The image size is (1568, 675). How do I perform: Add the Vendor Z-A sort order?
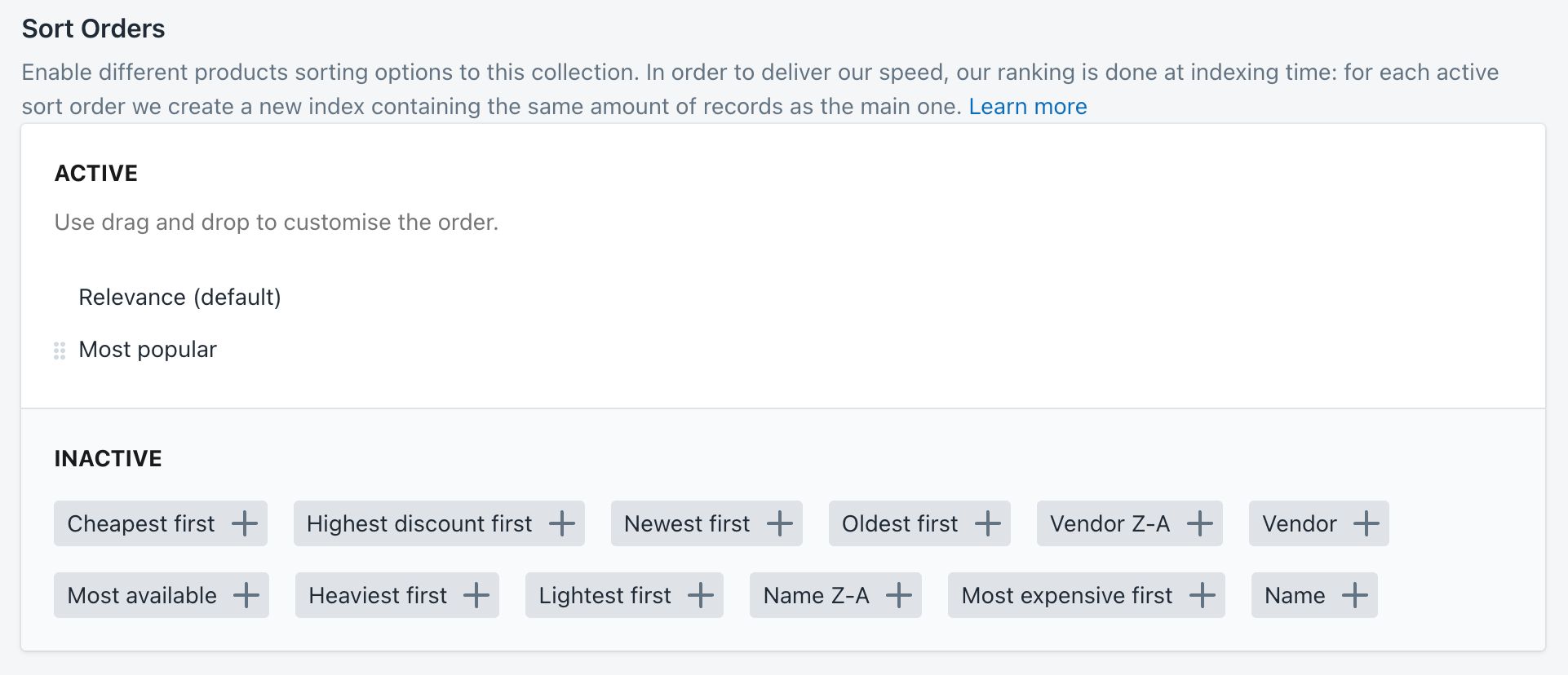pyautogui.click(x=1198, y=523)
